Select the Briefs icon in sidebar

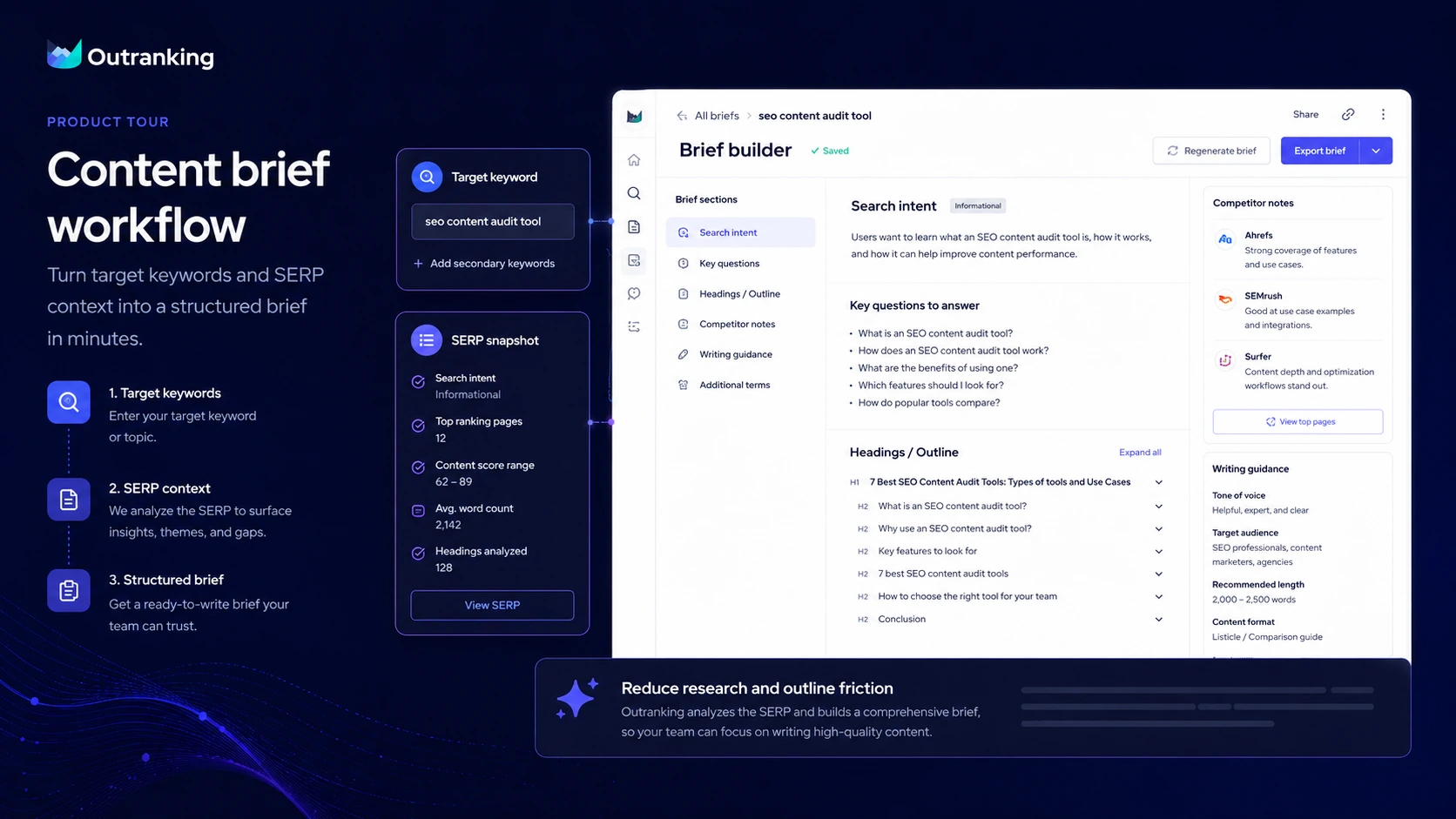(634, 260)
